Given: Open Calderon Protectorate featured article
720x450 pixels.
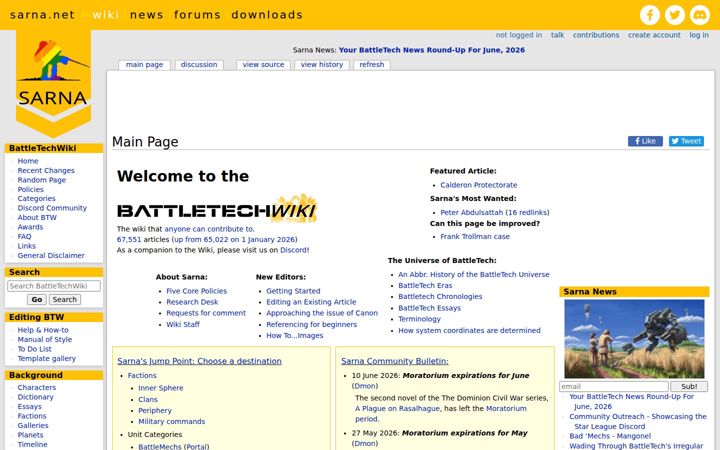Looking at the screenshot, I should (x=478, y=185).
